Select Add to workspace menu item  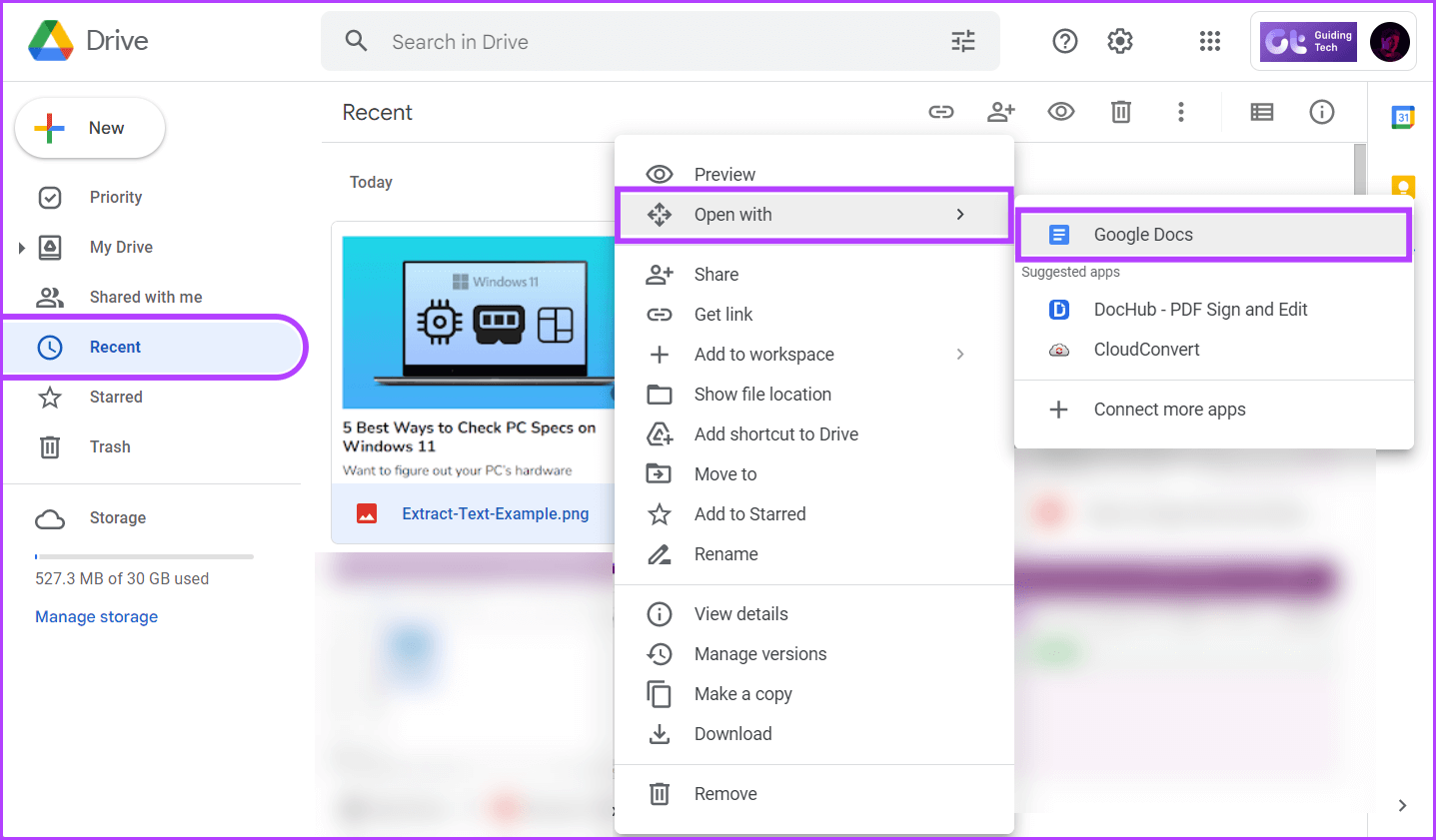pos(814,354)
